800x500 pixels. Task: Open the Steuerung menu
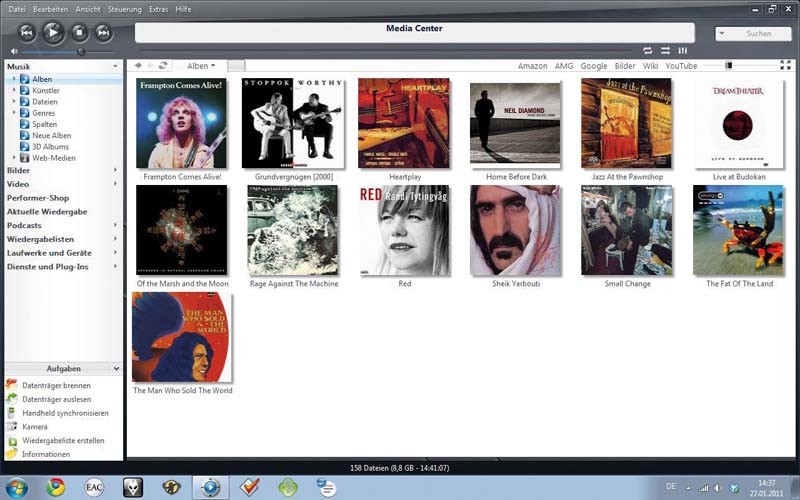[124, 9]
